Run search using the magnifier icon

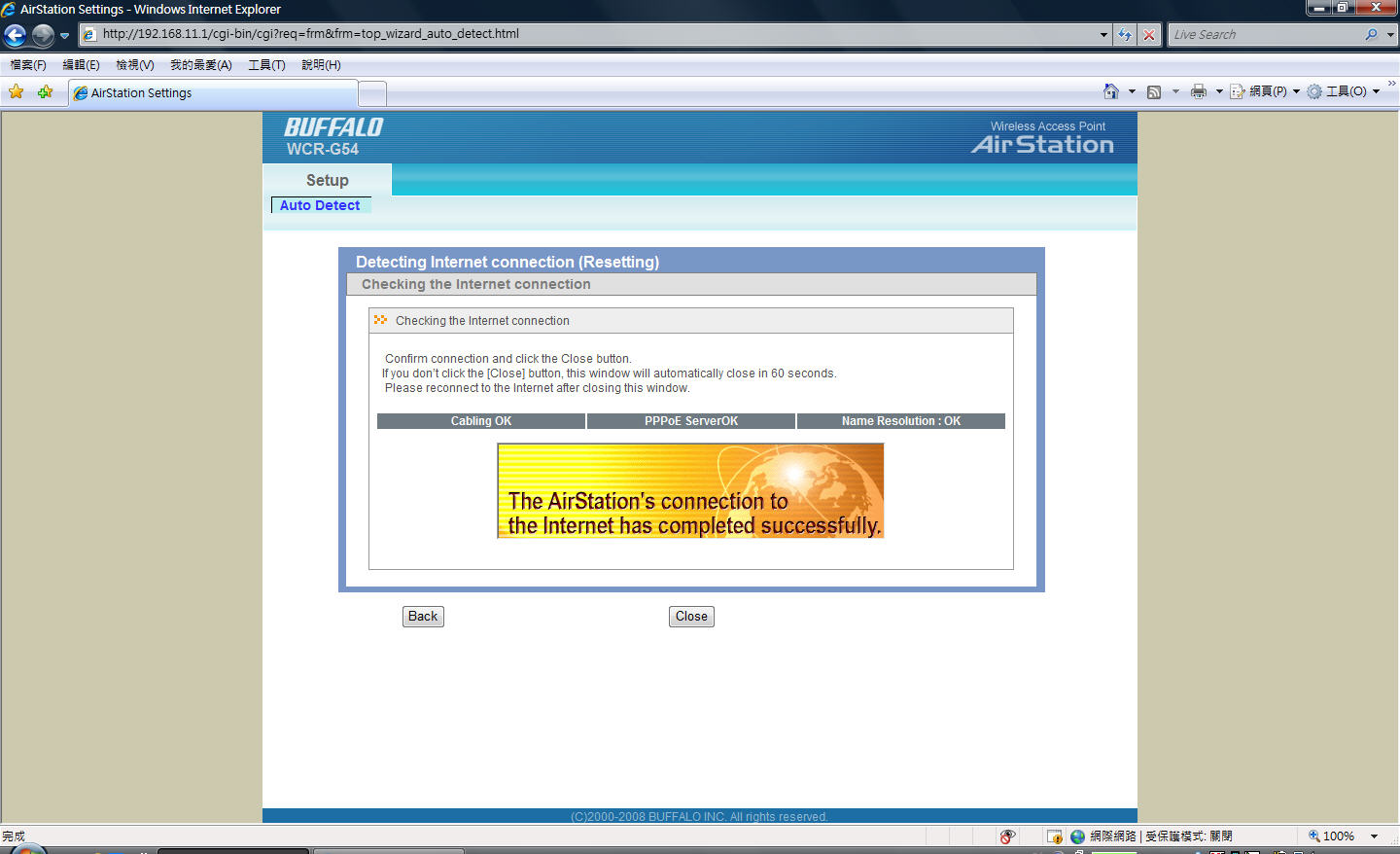1372,34
